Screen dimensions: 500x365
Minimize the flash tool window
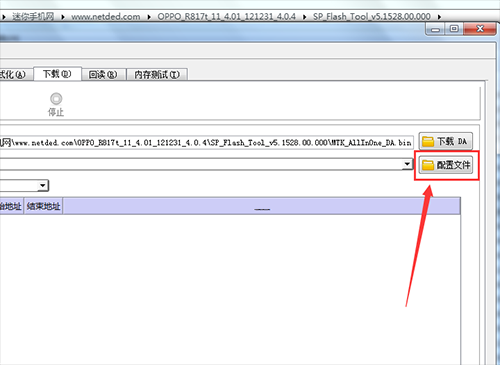[435, 29]
